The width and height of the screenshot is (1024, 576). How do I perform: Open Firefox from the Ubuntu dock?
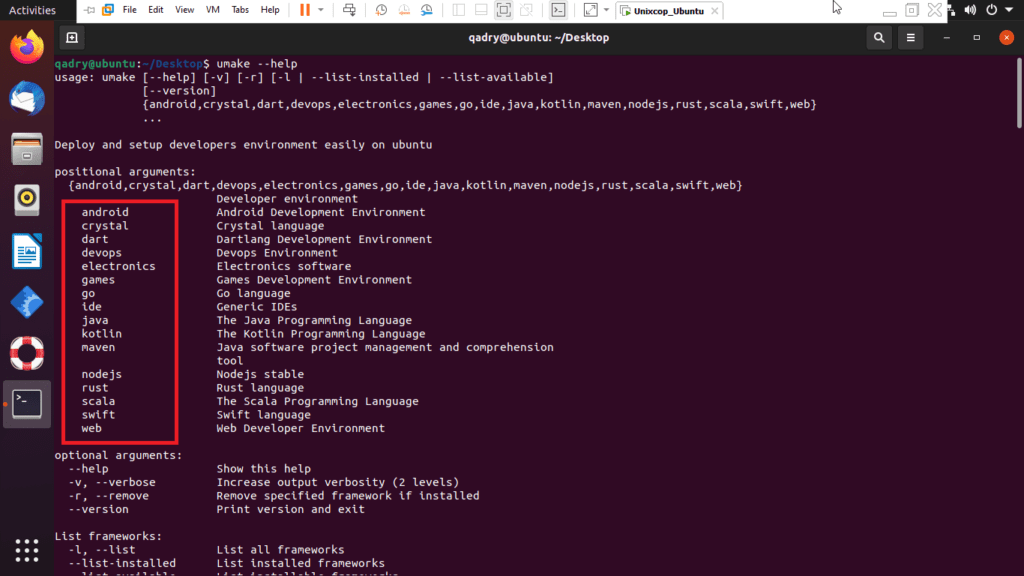pyautogui.click(x=27, y=47)
